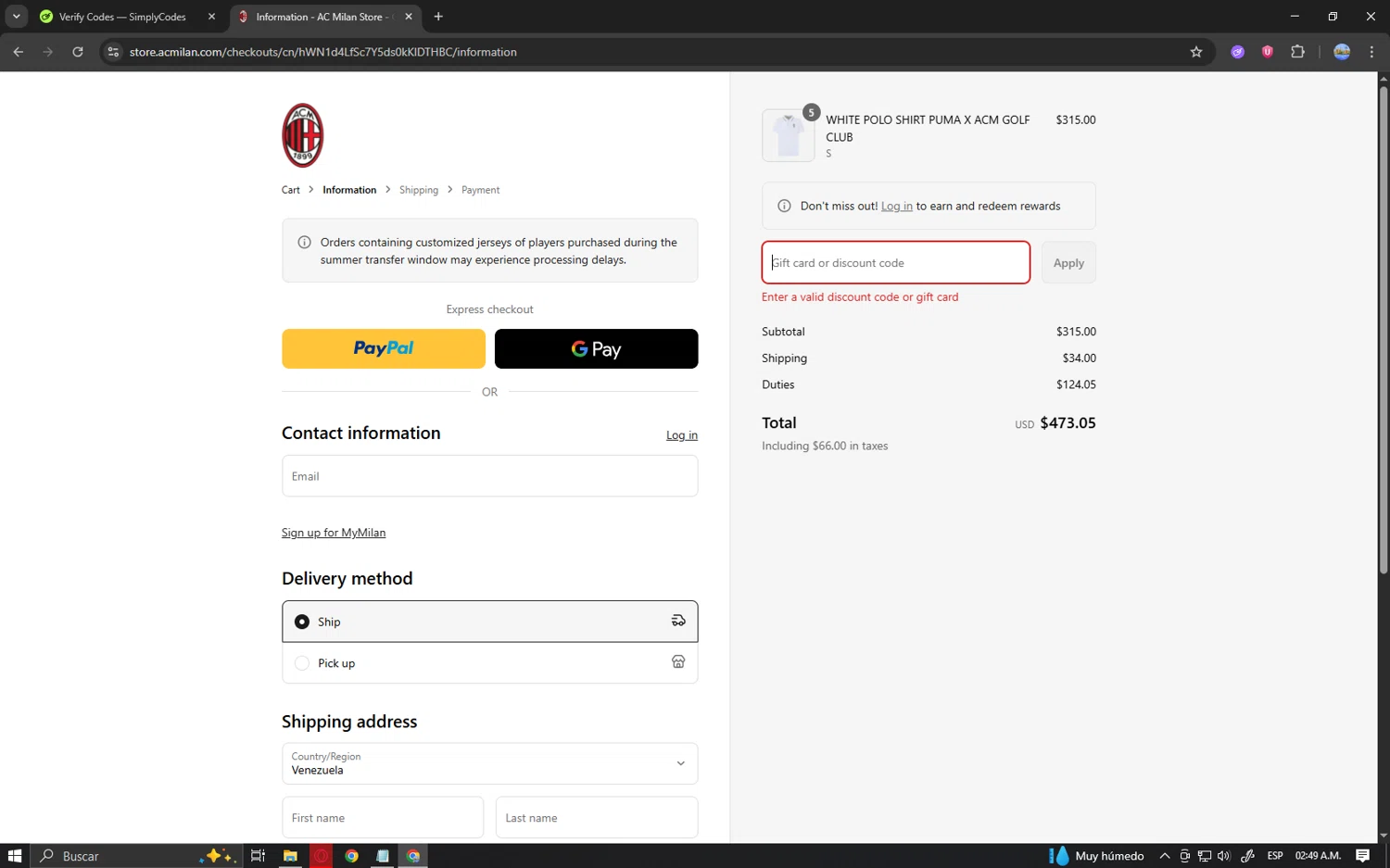
Task: Click the Shipping breadcrumb step
Action: pos(419,190)
